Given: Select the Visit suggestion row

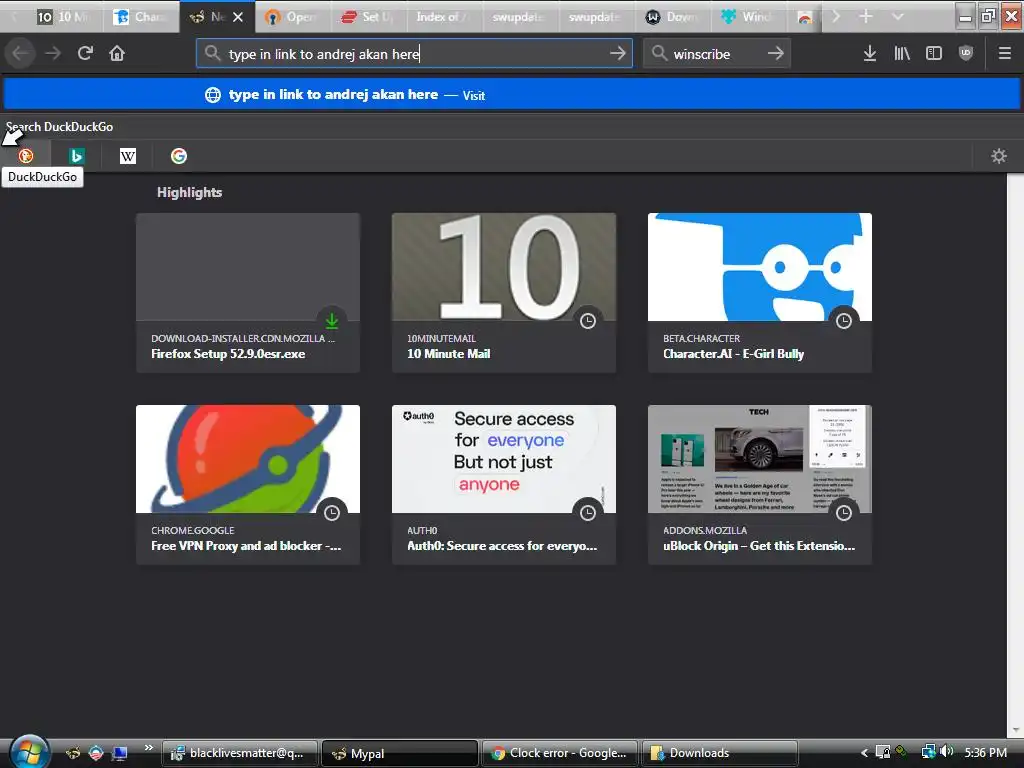Looking at the screenshot, I should [x=511, y=95].
